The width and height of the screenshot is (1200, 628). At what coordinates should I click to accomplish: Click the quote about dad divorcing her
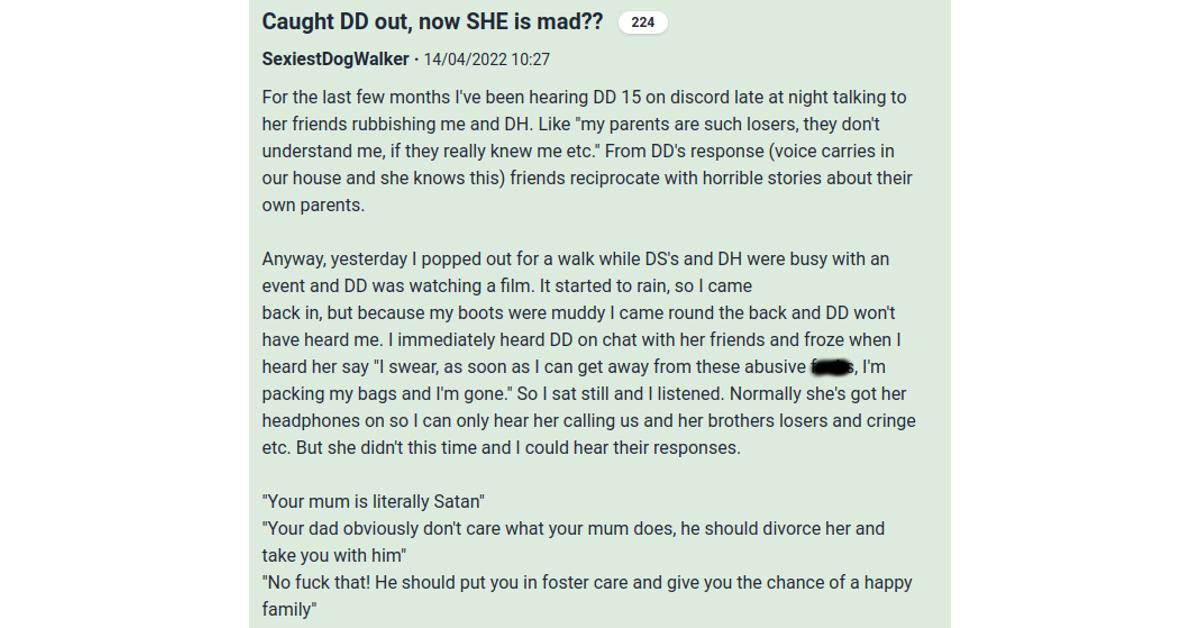573,541
